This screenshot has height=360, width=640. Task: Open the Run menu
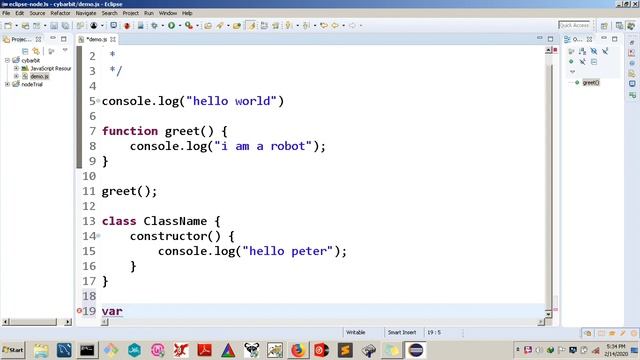(x=149, y=13)
